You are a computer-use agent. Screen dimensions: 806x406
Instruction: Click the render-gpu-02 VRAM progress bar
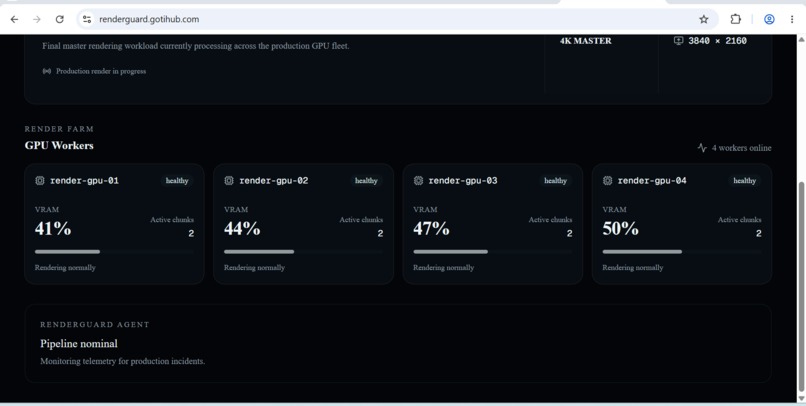click(303, 252)
